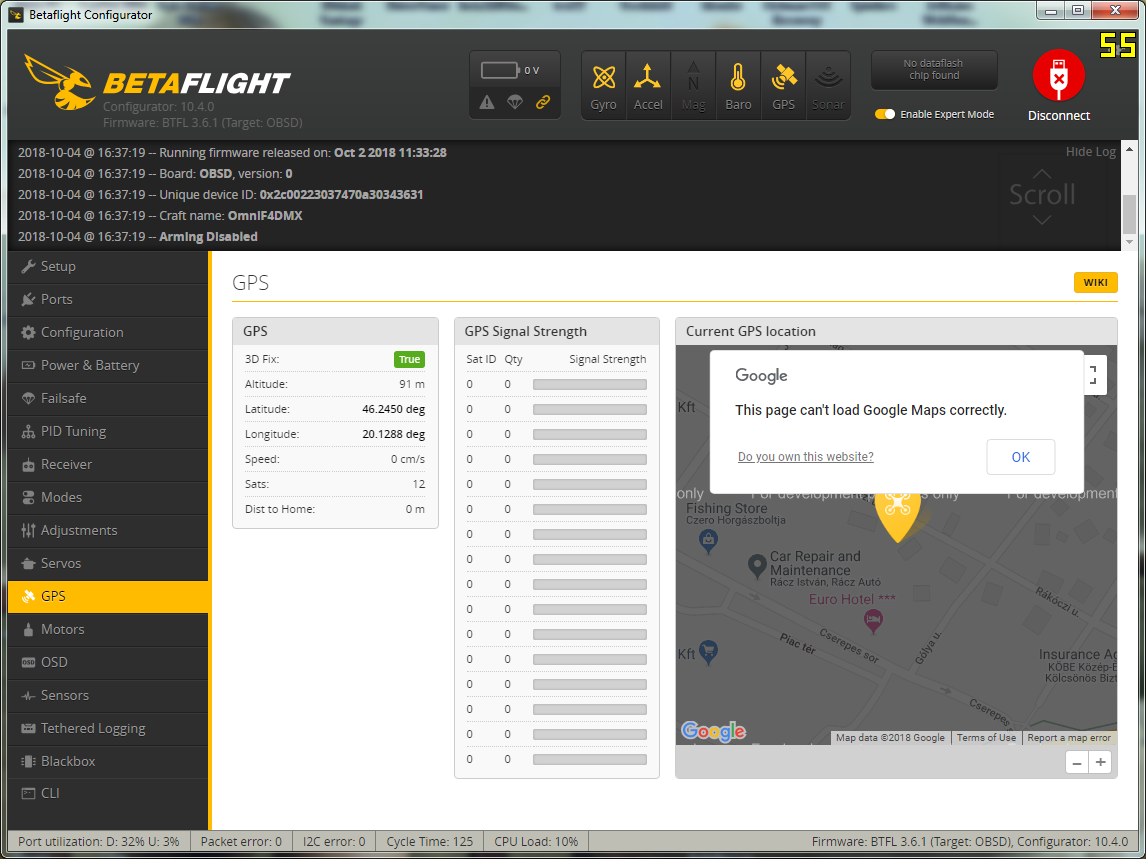Screen dimensions: 1146x859
Task: Click the map fullscreen expander control
Action: (1095, 375)
